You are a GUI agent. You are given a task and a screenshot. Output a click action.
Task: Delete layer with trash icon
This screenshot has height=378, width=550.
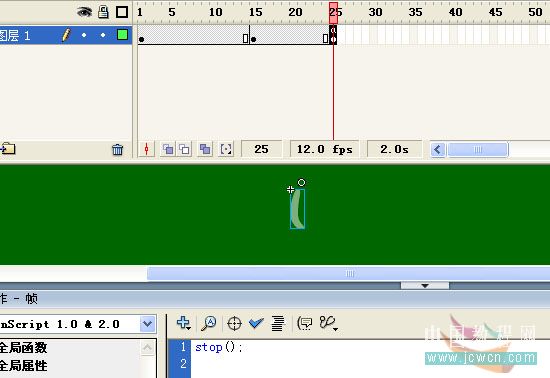click(x=118, y=150)
